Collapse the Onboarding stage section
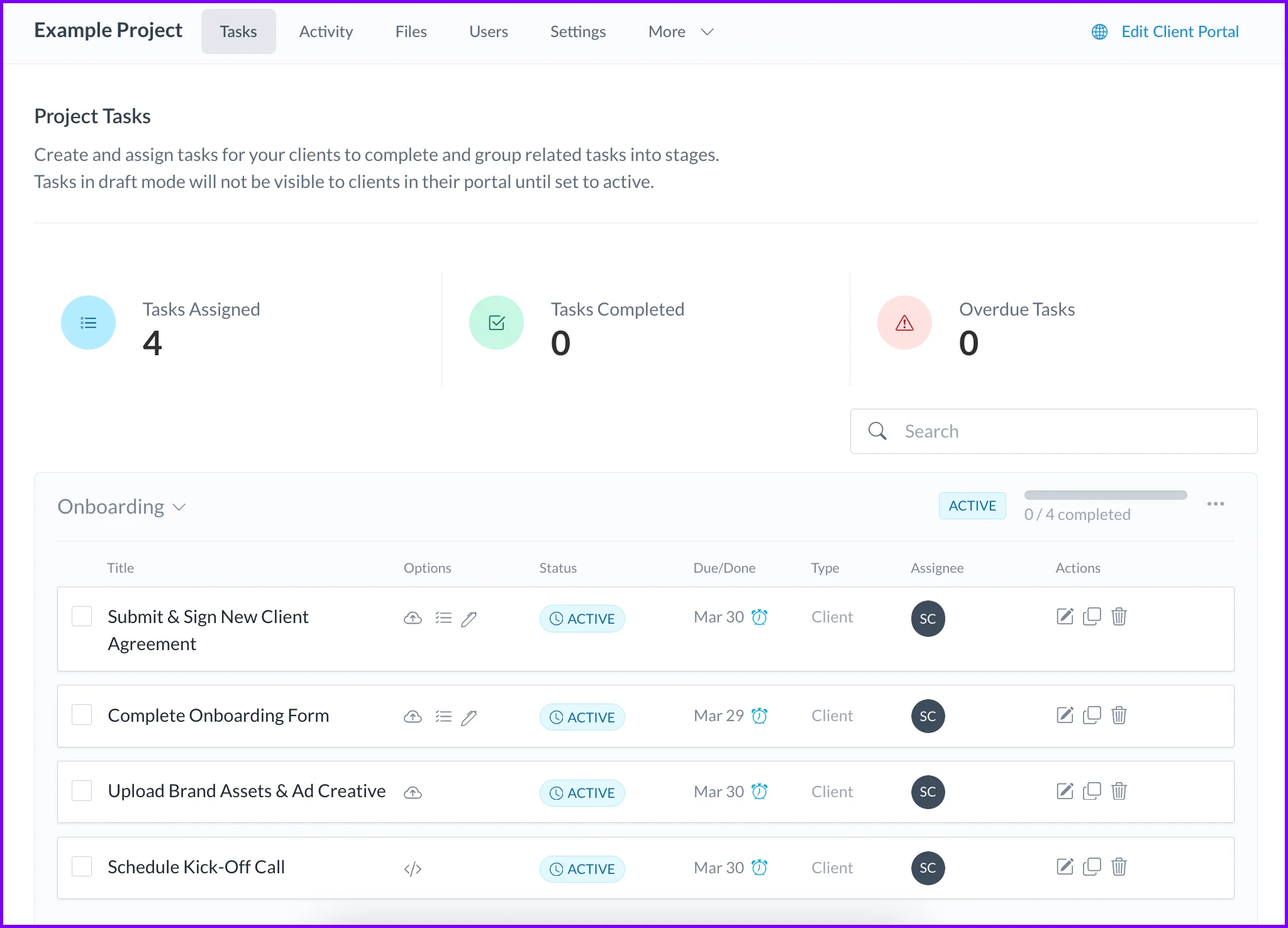The width and height of the screenshot is (1288, 928). point(179,507)
